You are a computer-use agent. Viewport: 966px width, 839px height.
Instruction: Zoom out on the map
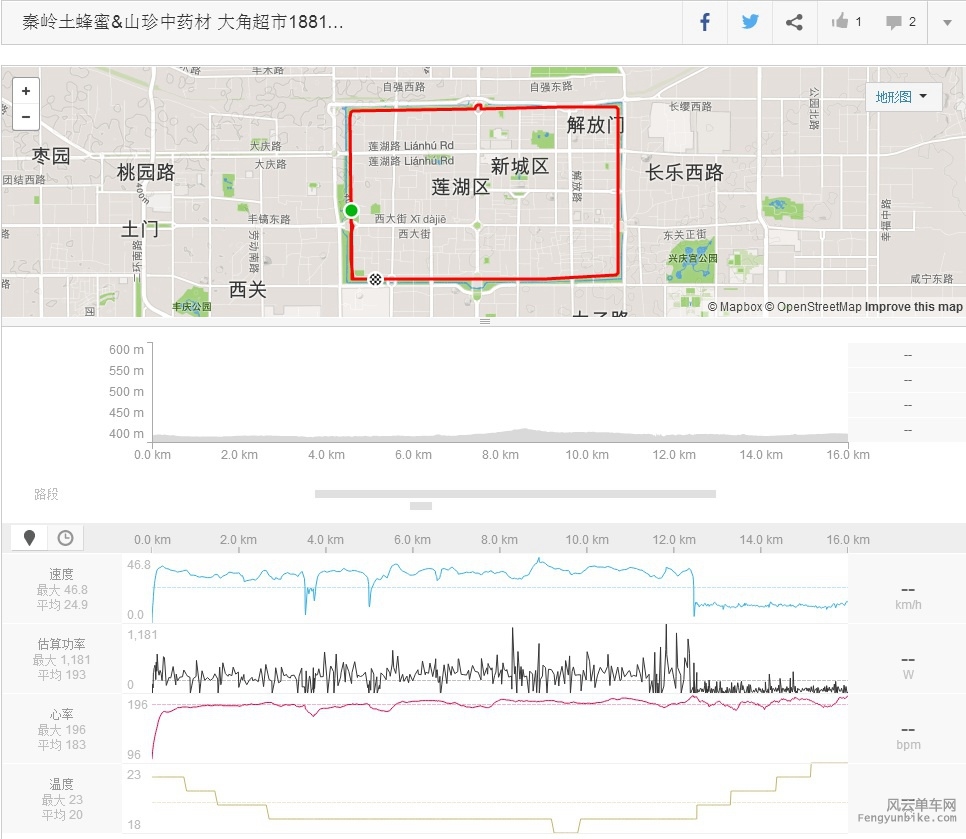coord(25,116)
